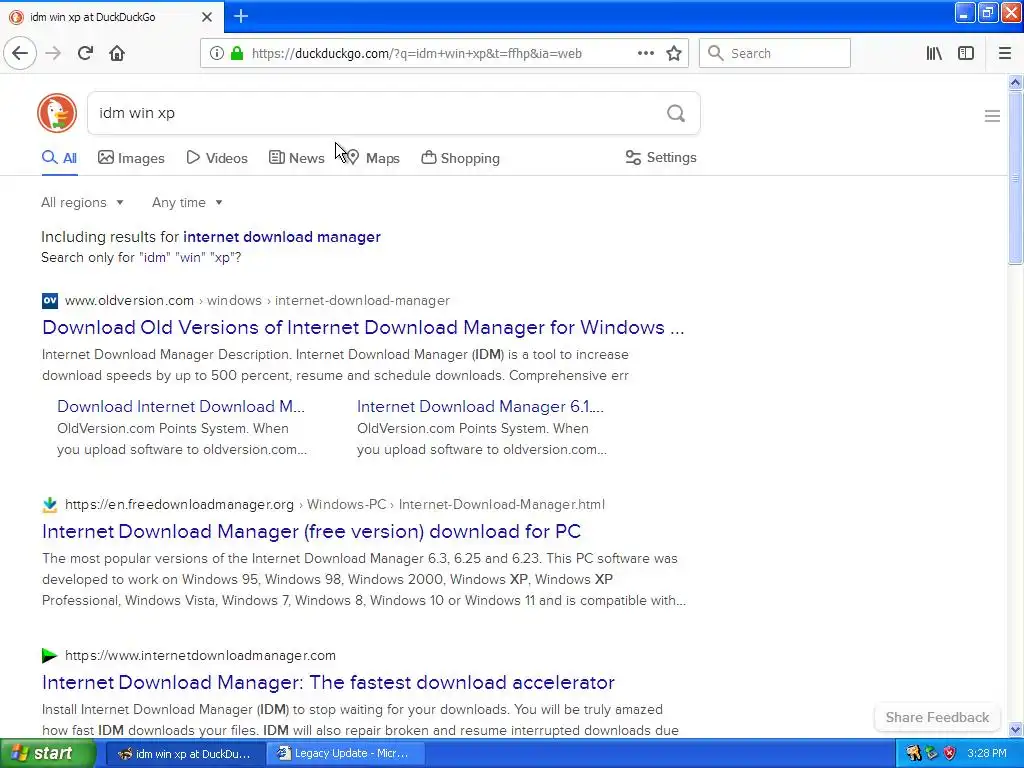Switch to Images results
Screen dimensions: 1024x768
131,158
